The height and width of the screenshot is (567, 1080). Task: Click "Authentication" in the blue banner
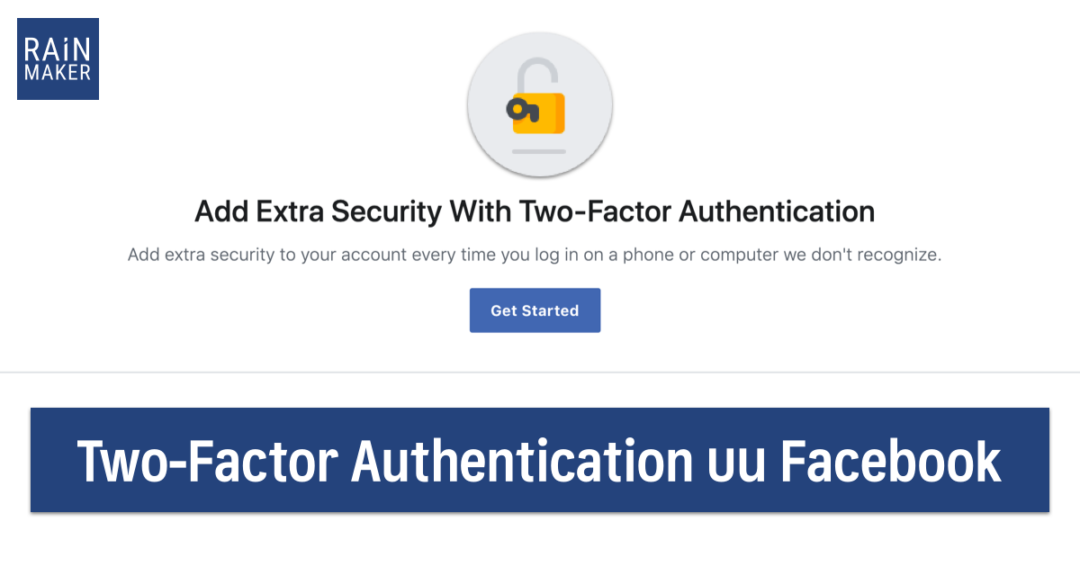point(521,461)
